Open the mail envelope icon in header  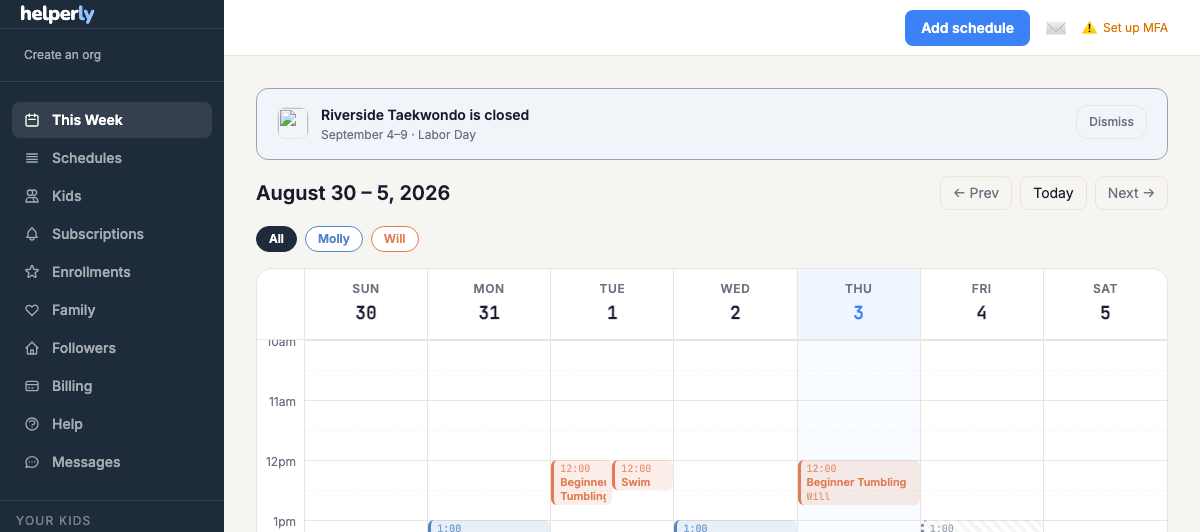(1056, 28)
